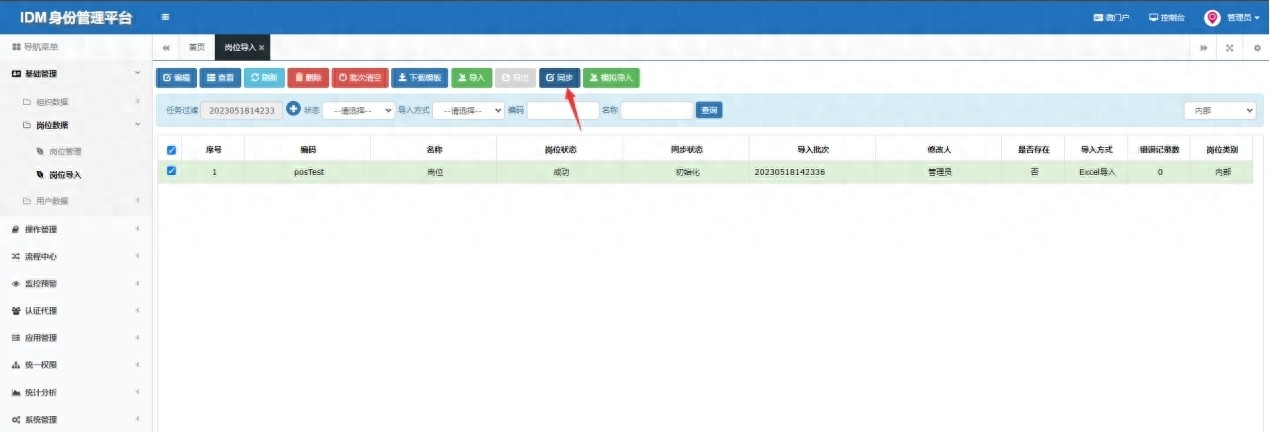Select 岗位管理 in the sidebar
Screen dimensions: 1270x432
pos(65,151)
